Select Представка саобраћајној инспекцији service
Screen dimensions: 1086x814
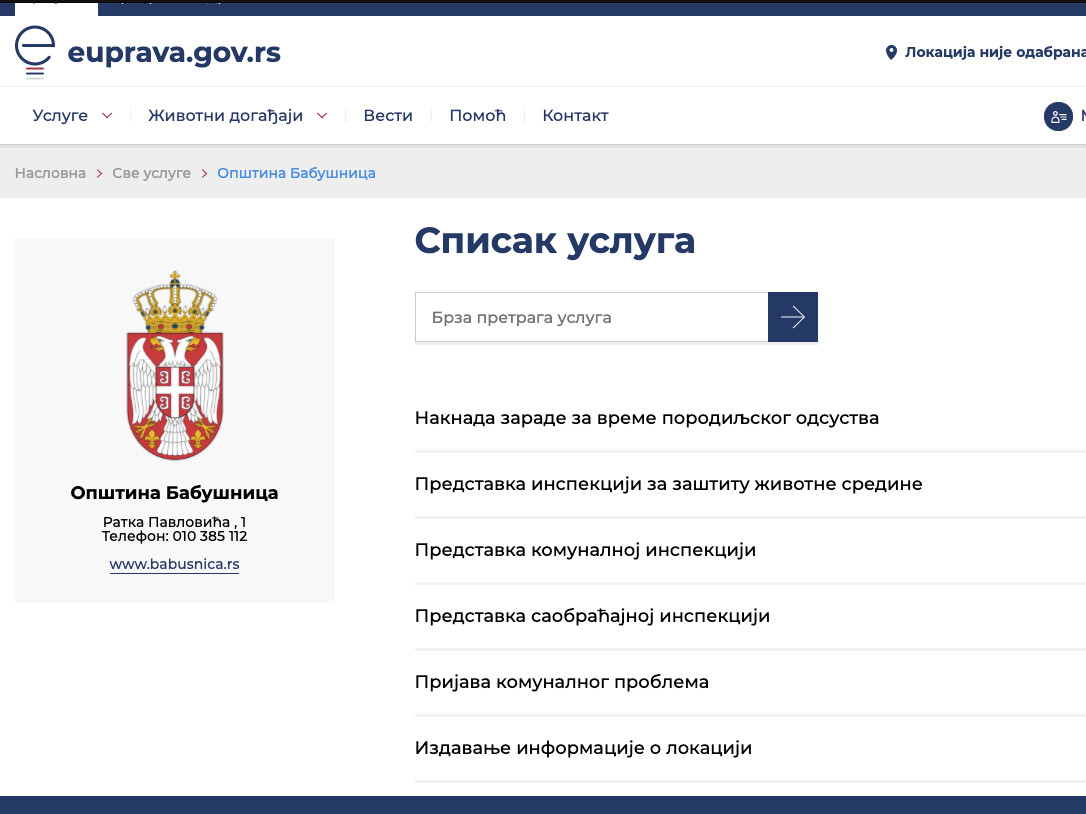[592, 616]
